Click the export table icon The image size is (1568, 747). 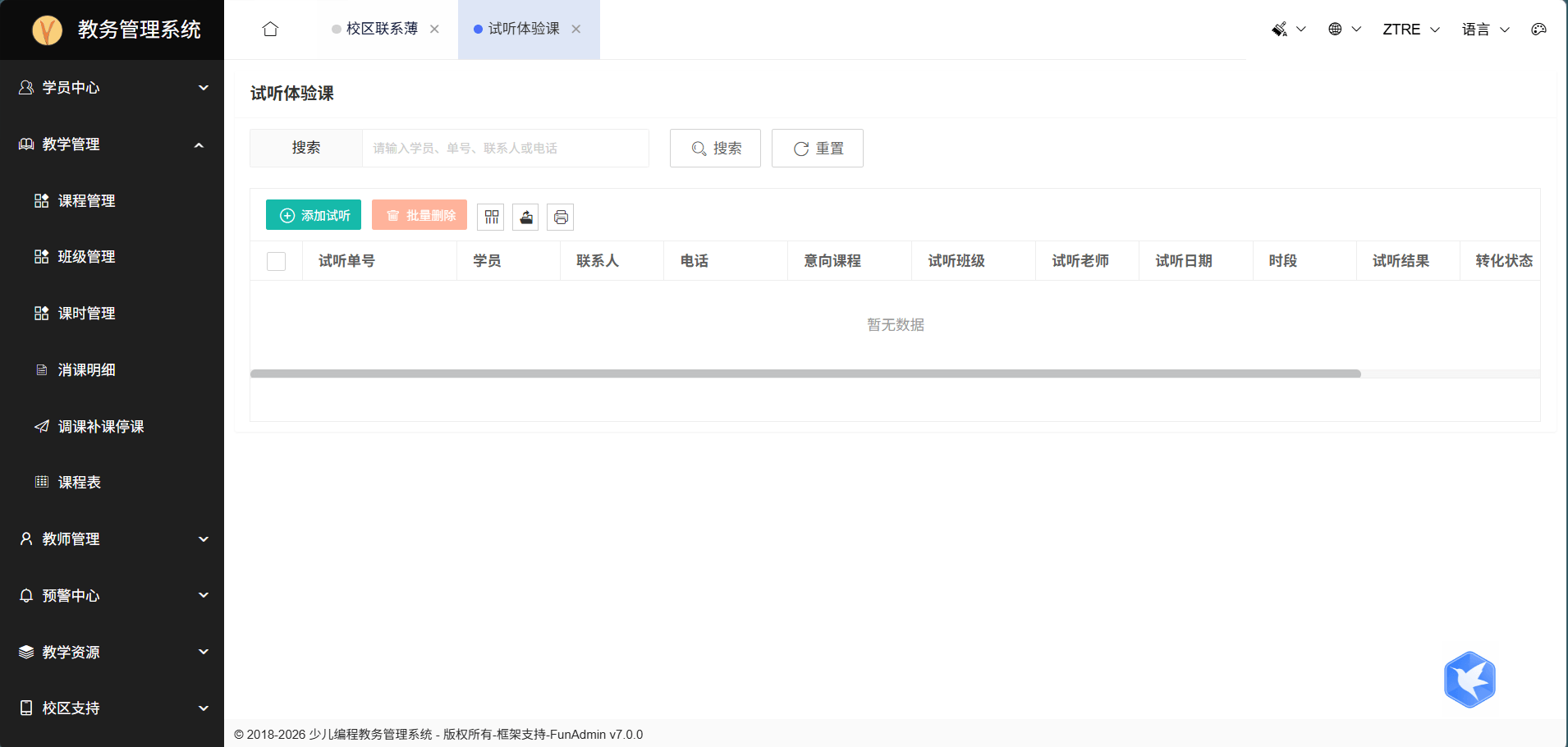[525, 217]
